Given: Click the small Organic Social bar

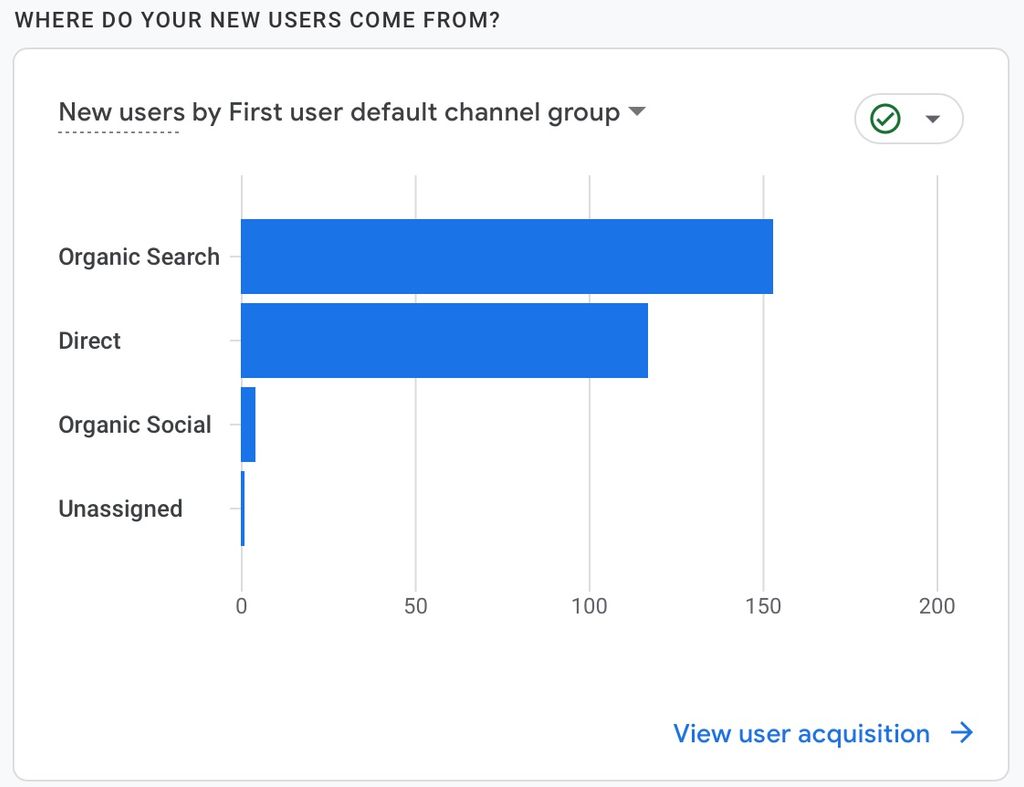Looking at the screenshot, I should click(x=248, y=424).
